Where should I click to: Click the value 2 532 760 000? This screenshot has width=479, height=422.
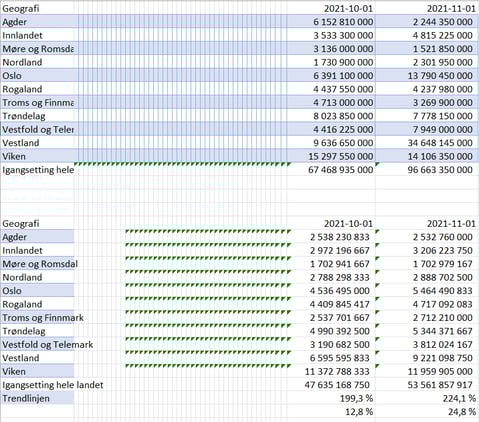pyautogui.click(x=443, y=237)
